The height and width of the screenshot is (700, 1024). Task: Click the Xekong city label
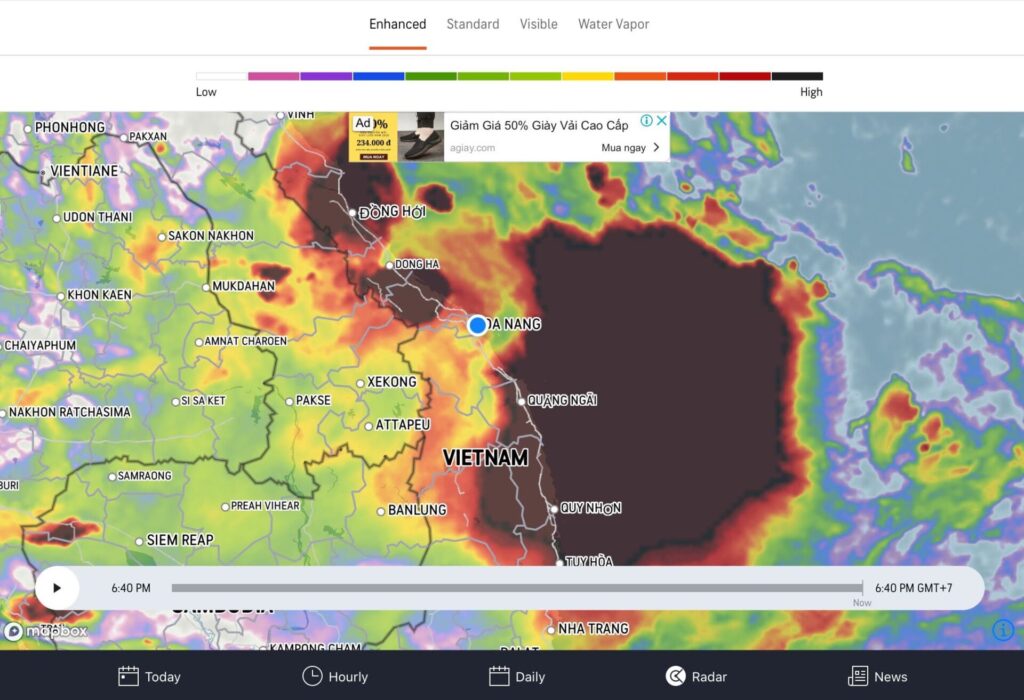click(391, 382)
